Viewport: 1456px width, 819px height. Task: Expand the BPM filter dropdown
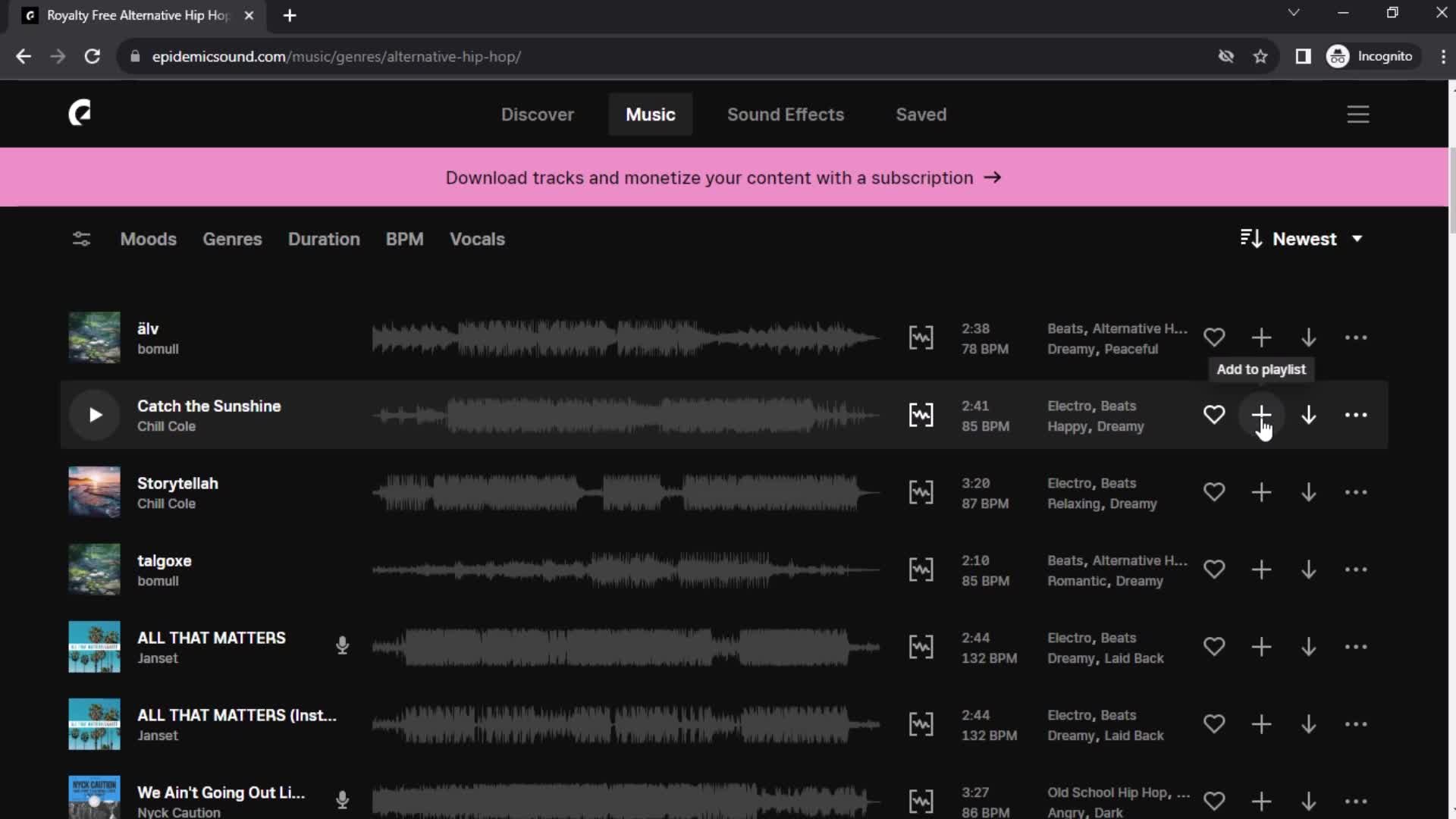click(405, 239)
